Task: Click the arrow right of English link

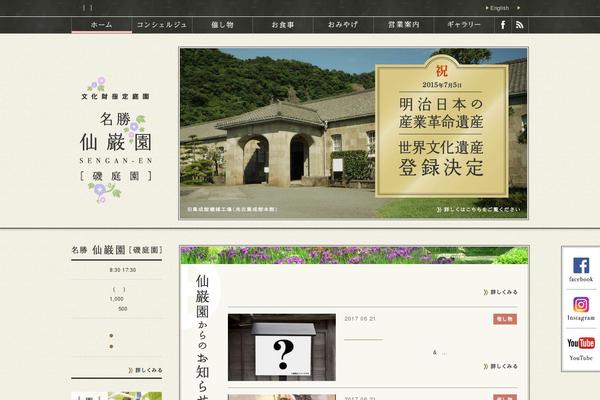Action: (518, 8)
